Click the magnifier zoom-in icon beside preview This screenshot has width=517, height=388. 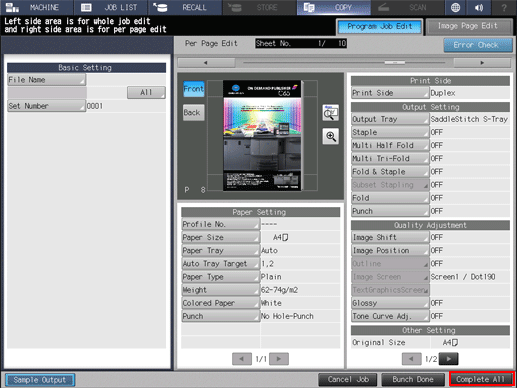pos(331,136)
